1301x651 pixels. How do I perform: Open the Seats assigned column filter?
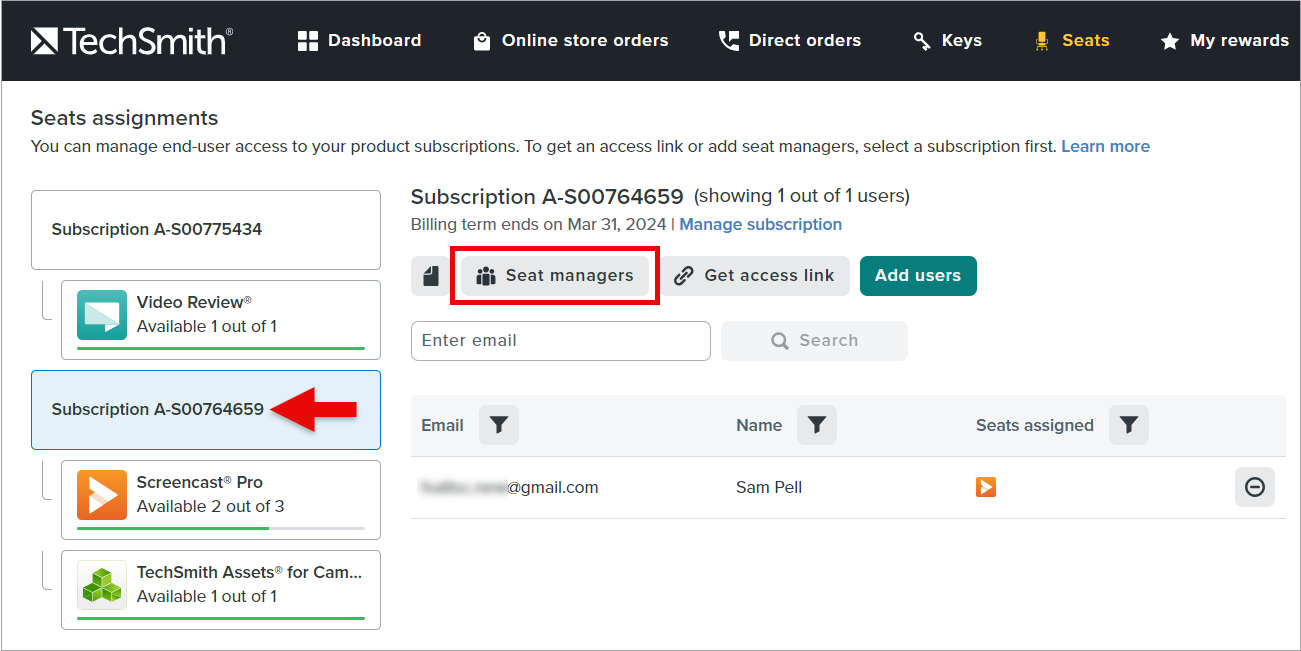point(1128,425)
